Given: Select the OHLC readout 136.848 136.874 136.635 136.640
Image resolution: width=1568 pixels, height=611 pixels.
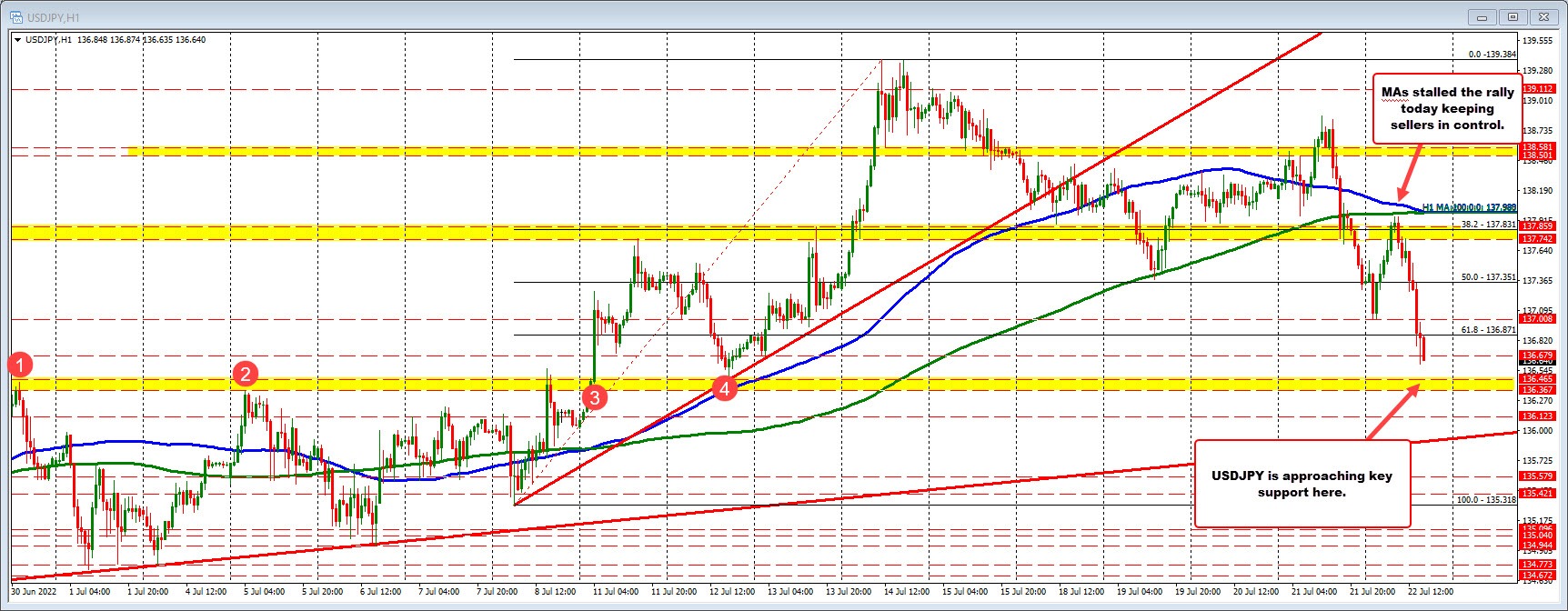Looking at the screenshot, I should coord(142,40).
